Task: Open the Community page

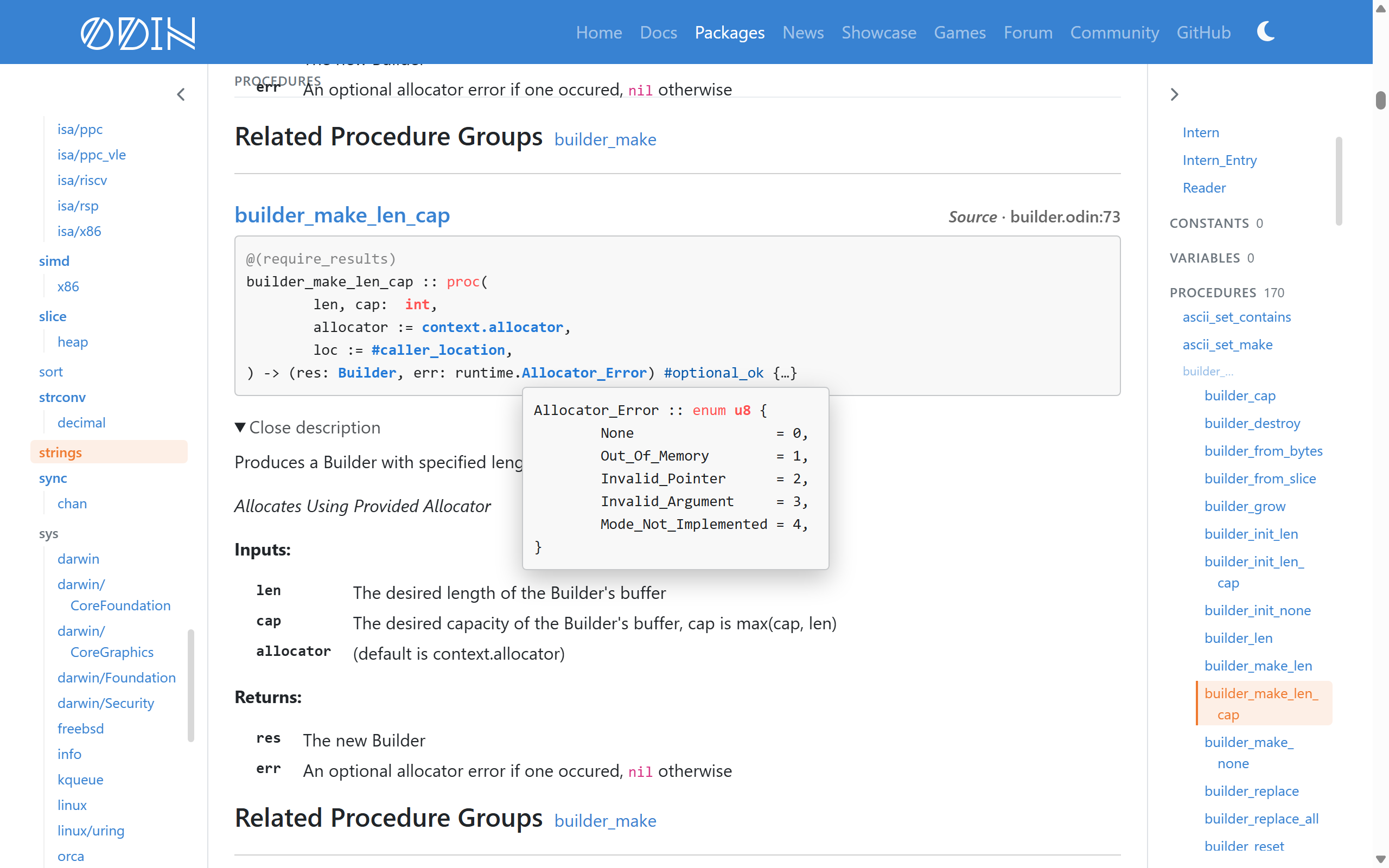Action: [1114, 33]
